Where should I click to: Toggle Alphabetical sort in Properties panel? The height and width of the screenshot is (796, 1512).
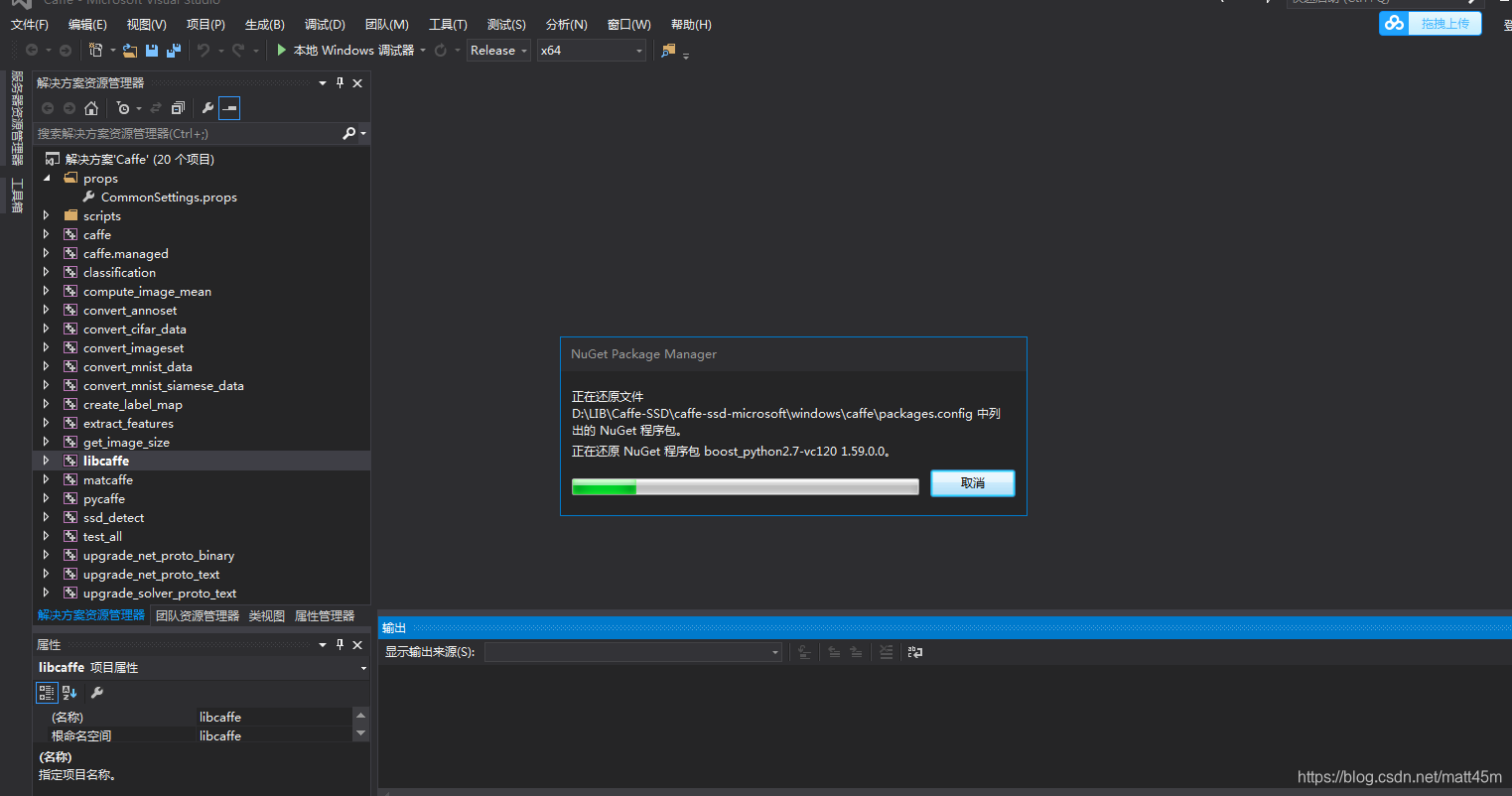69,693
